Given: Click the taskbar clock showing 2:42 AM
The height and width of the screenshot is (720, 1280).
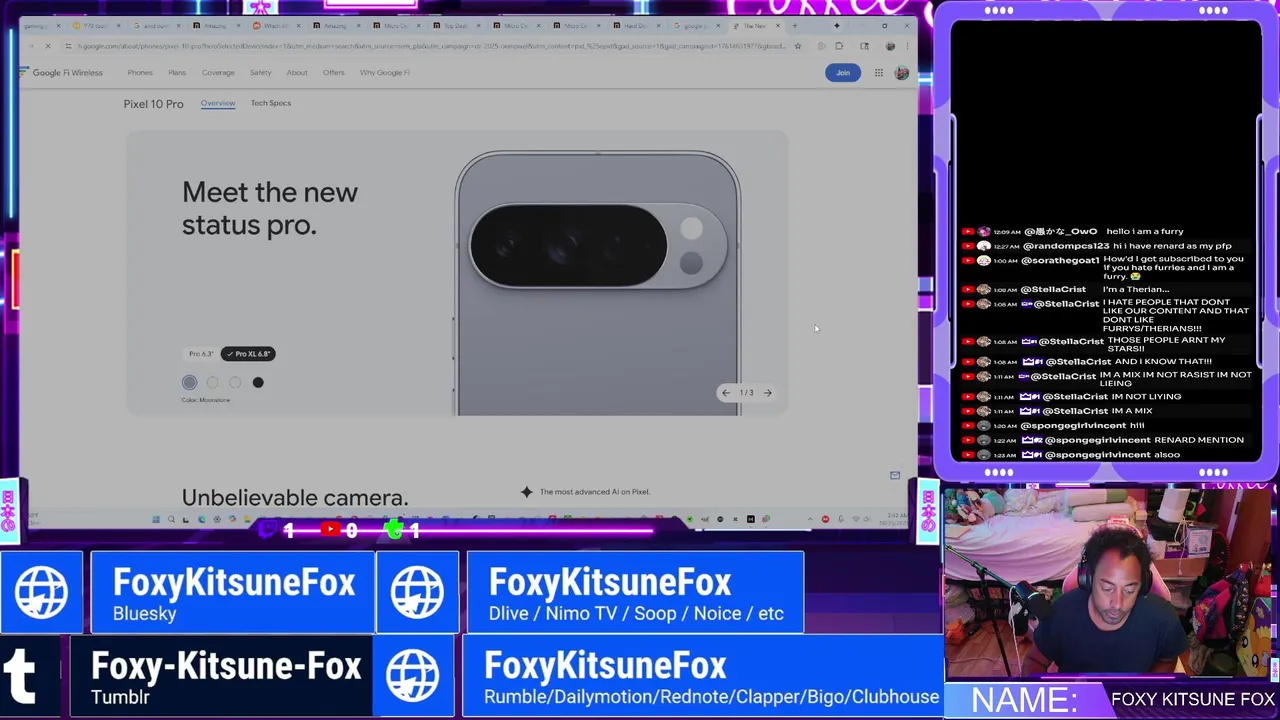Looking at the screenshot, I should click(897, 517).
